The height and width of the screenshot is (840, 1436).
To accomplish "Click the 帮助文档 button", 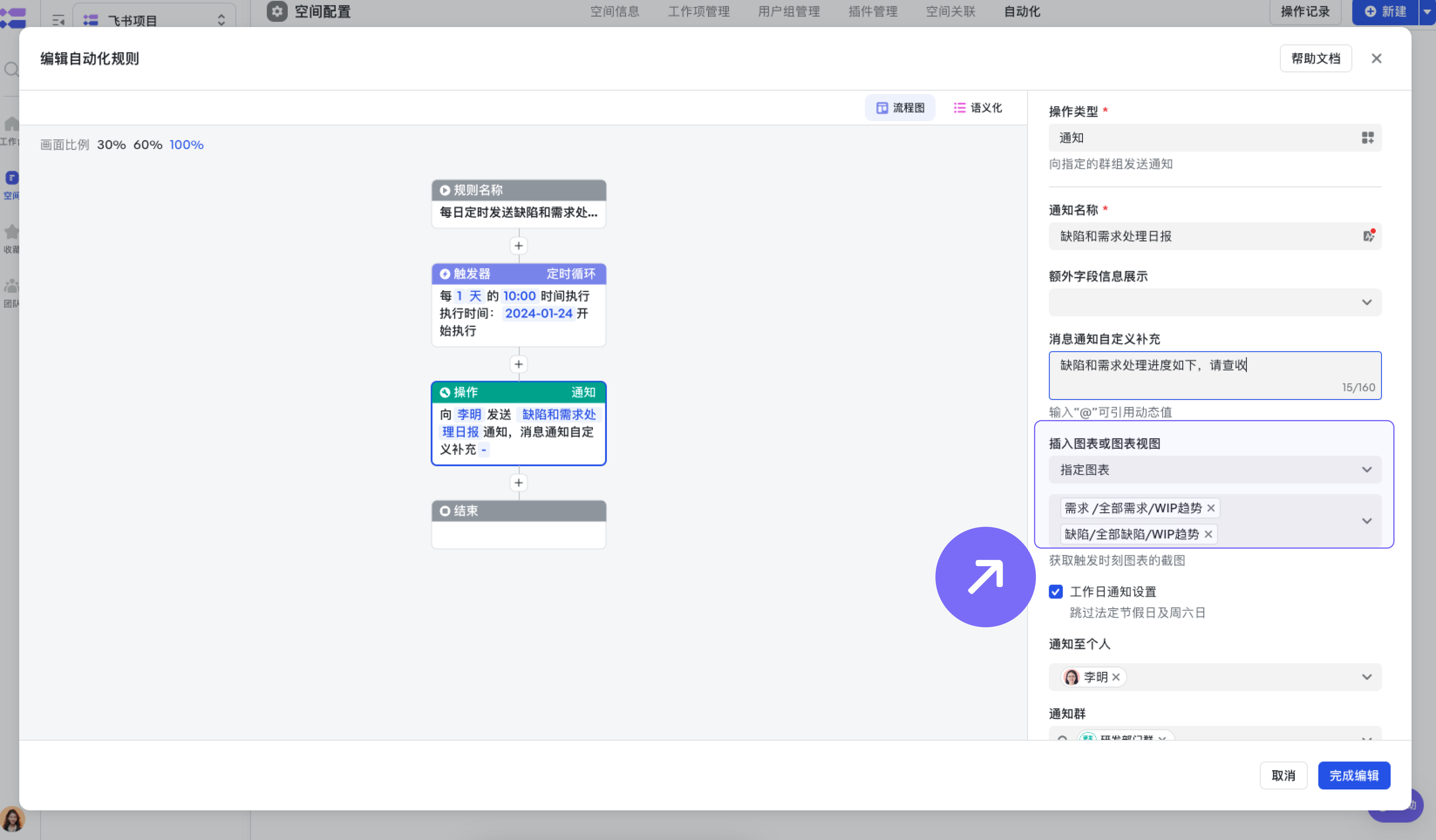I will click(1315, 59).
